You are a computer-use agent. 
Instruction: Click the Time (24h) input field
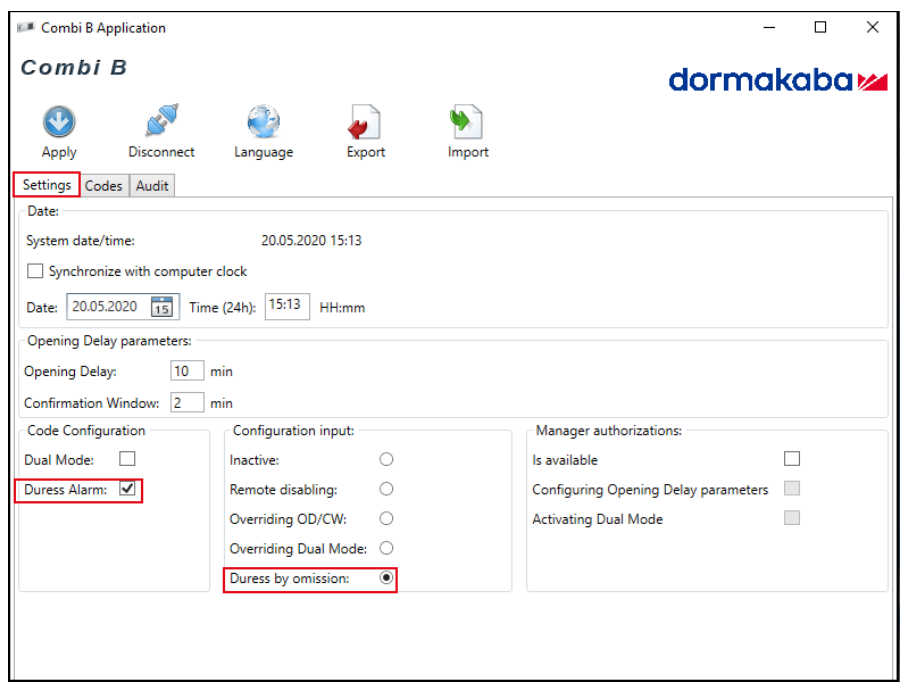click(x=287, y=306)
